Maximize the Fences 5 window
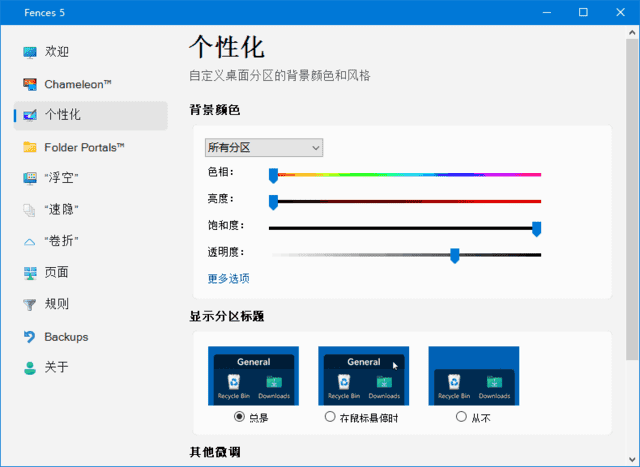 583,13
